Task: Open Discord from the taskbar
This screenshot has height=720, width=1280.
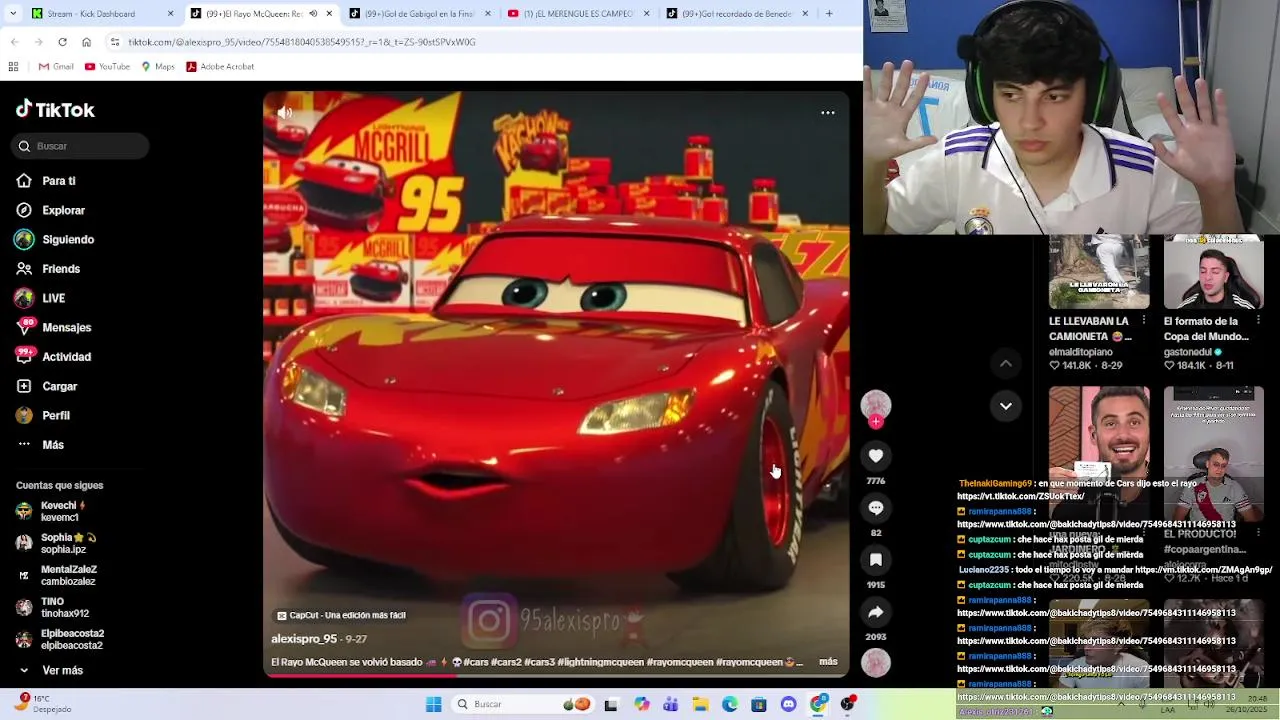Action: tap(788, 704)
